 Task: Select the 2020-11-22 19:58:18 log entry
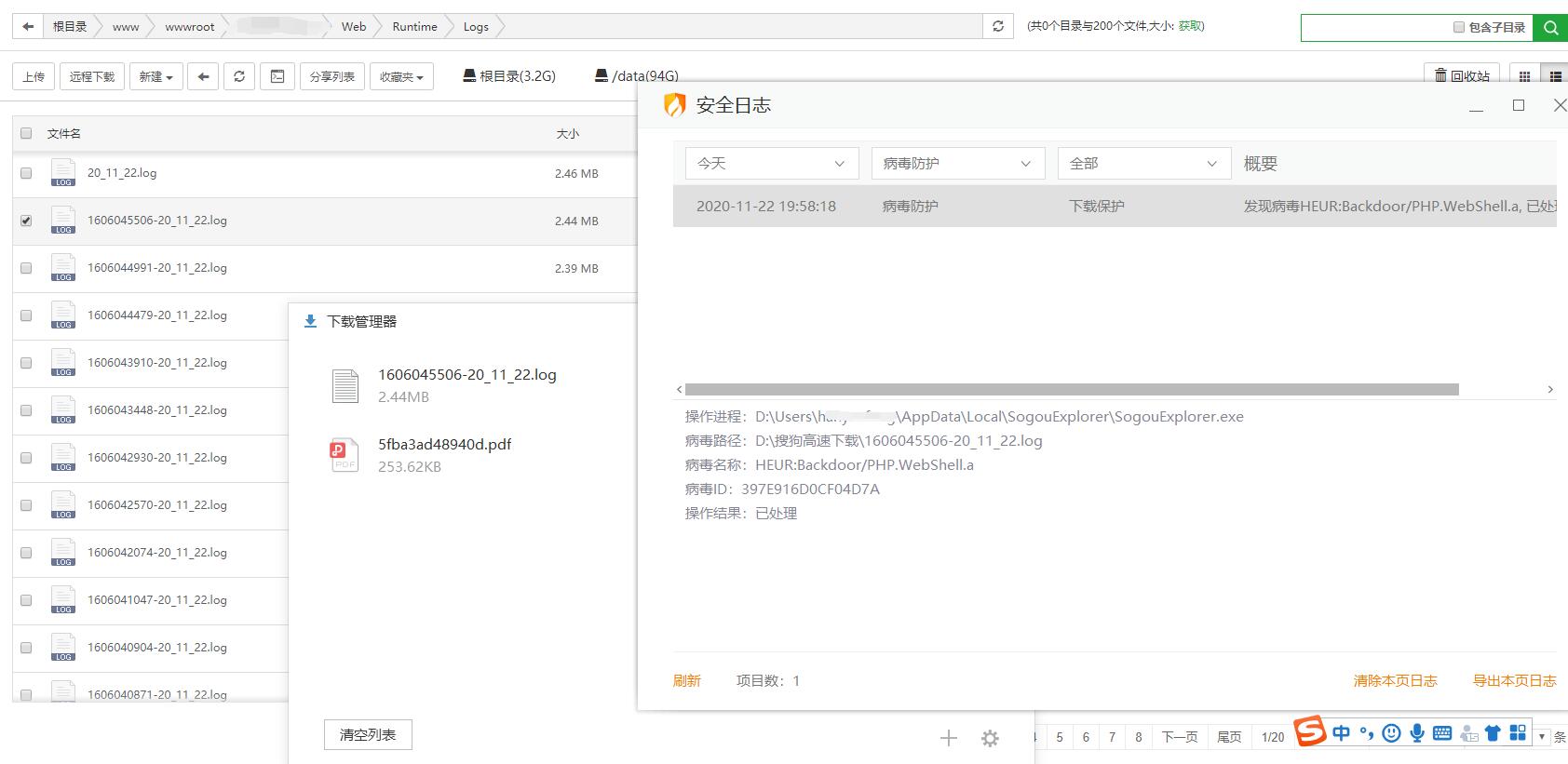pyautogui.click(x=1115, y=206)
